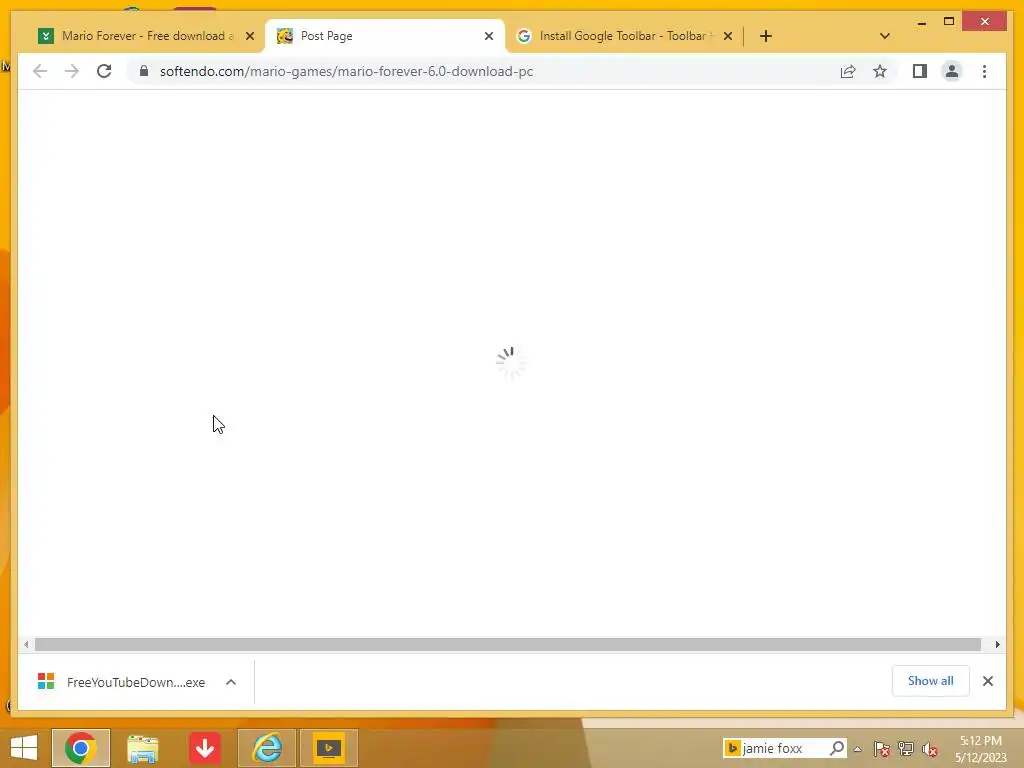Close the Install Google Toolbar tab

click(728, 36)
